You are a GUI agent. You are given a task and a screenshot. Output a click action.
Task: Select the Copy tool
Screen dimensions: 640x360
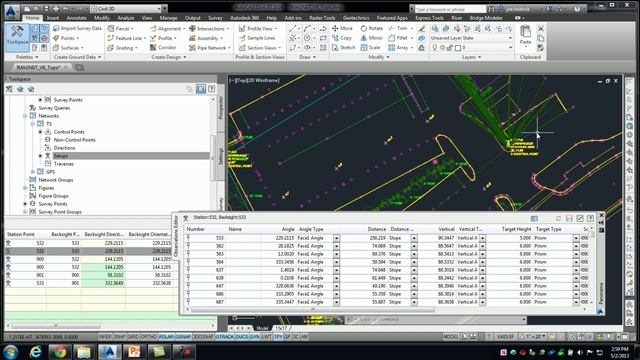[342, 38]
